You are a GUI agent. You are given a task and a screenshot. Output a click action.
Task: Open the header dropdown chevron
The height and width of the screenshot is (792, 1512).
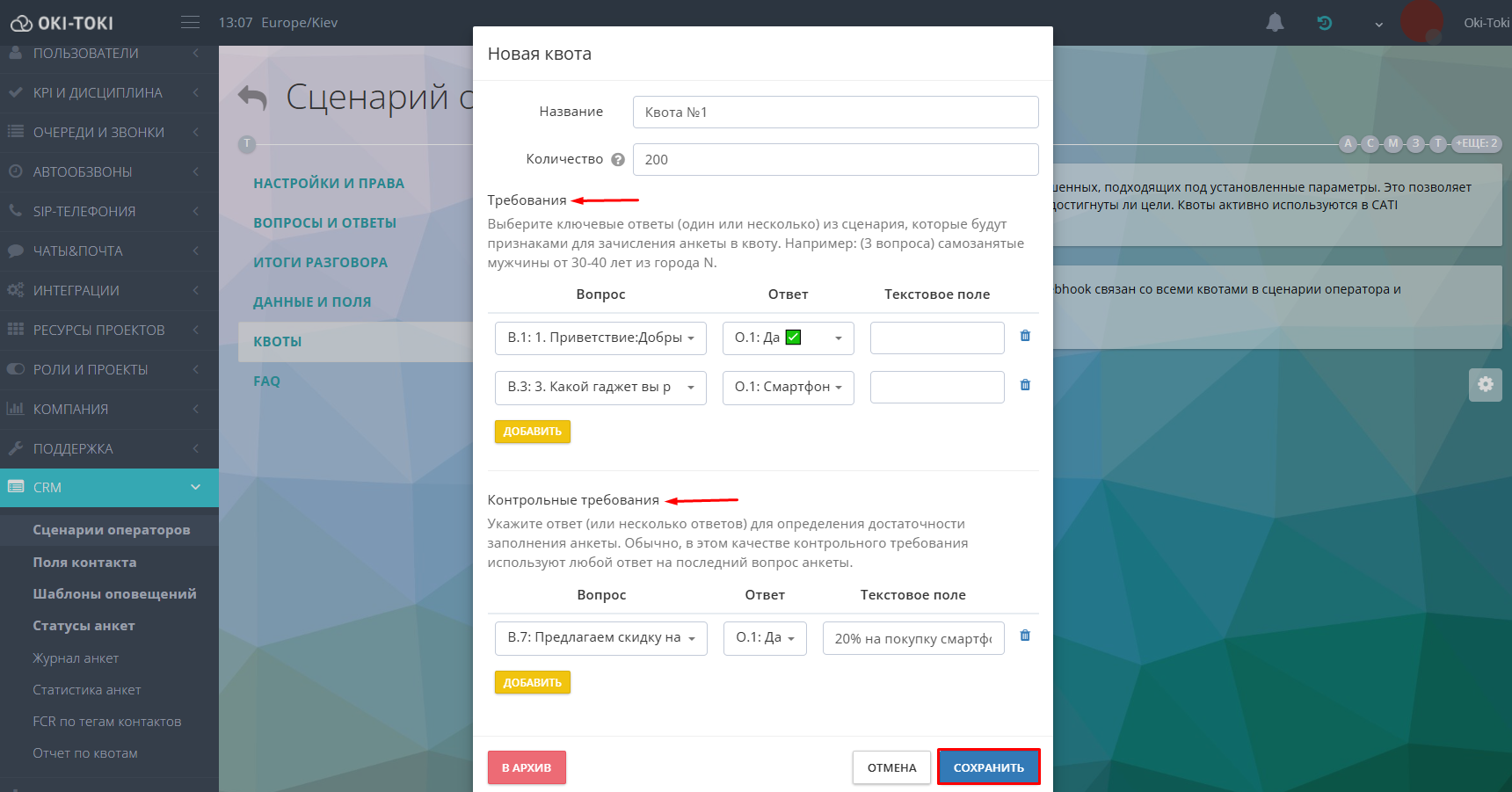1379,25
